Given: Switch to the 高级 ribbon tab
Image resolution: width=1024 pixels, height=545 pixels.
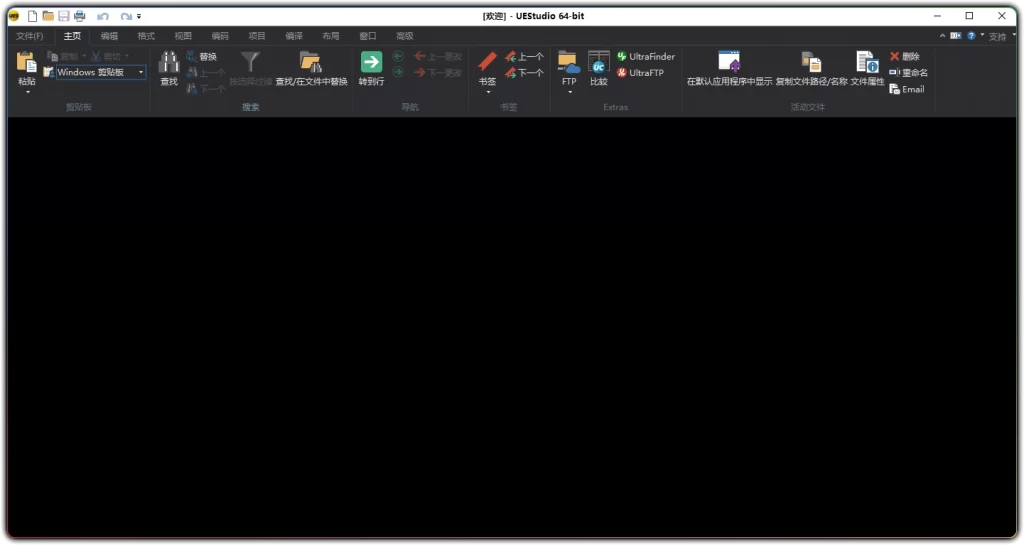Looking at the screenshot, I should (404, 36).
